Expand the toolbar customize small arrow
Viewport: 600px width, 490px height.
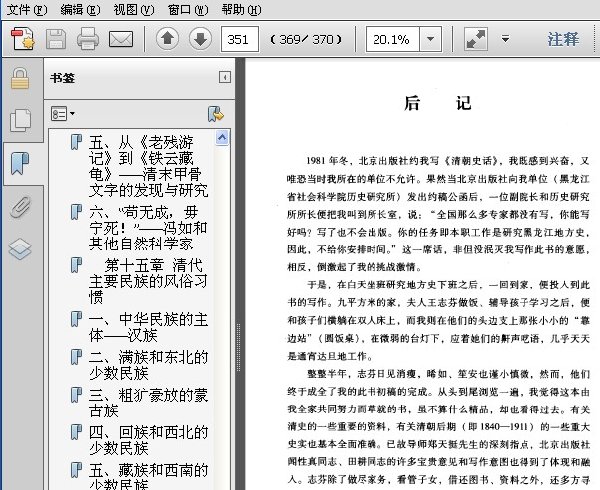tap(505, 39)
